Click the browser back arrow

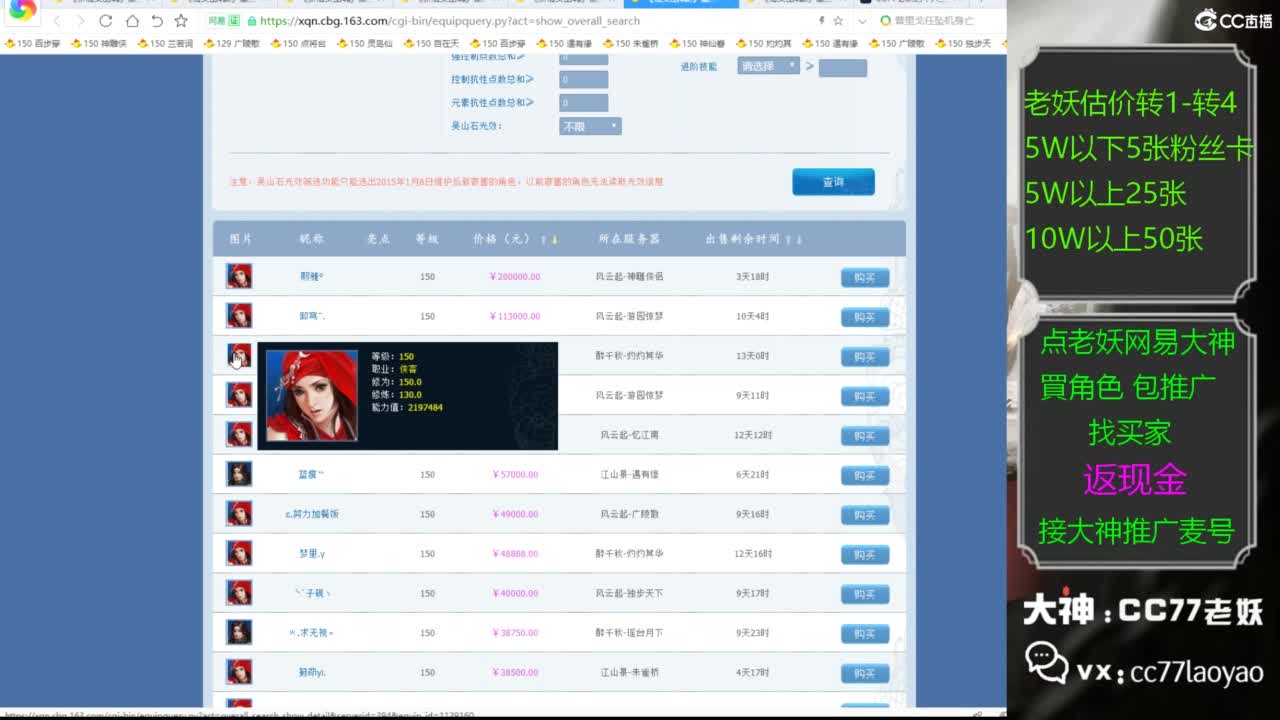point(57,19)
